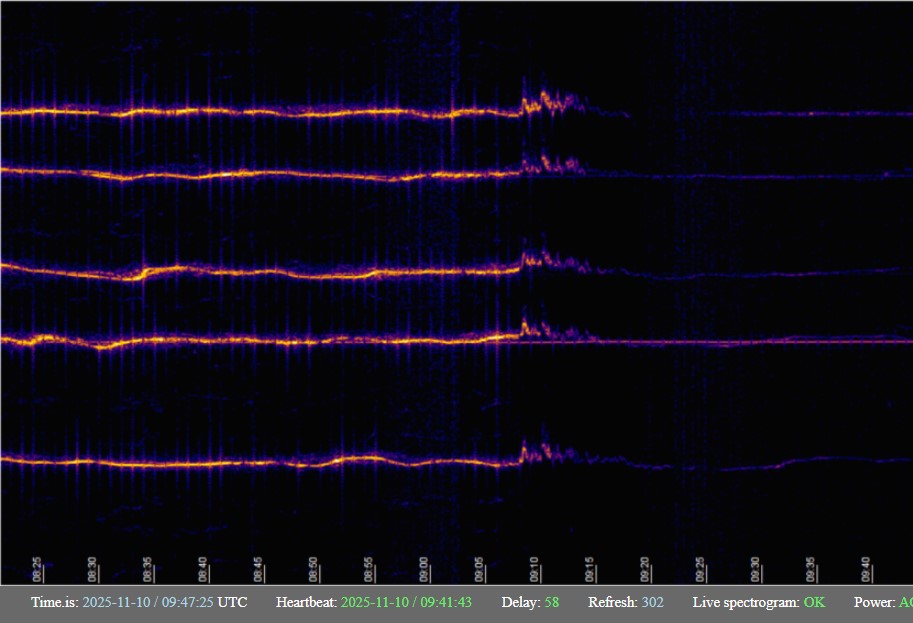
Task: Click the Delay value 58
Action: 552,603
